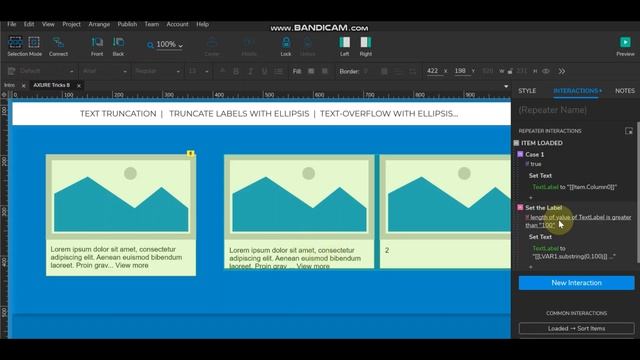
Task: Open the Default widget style dropdown
Action: (46, 71)
